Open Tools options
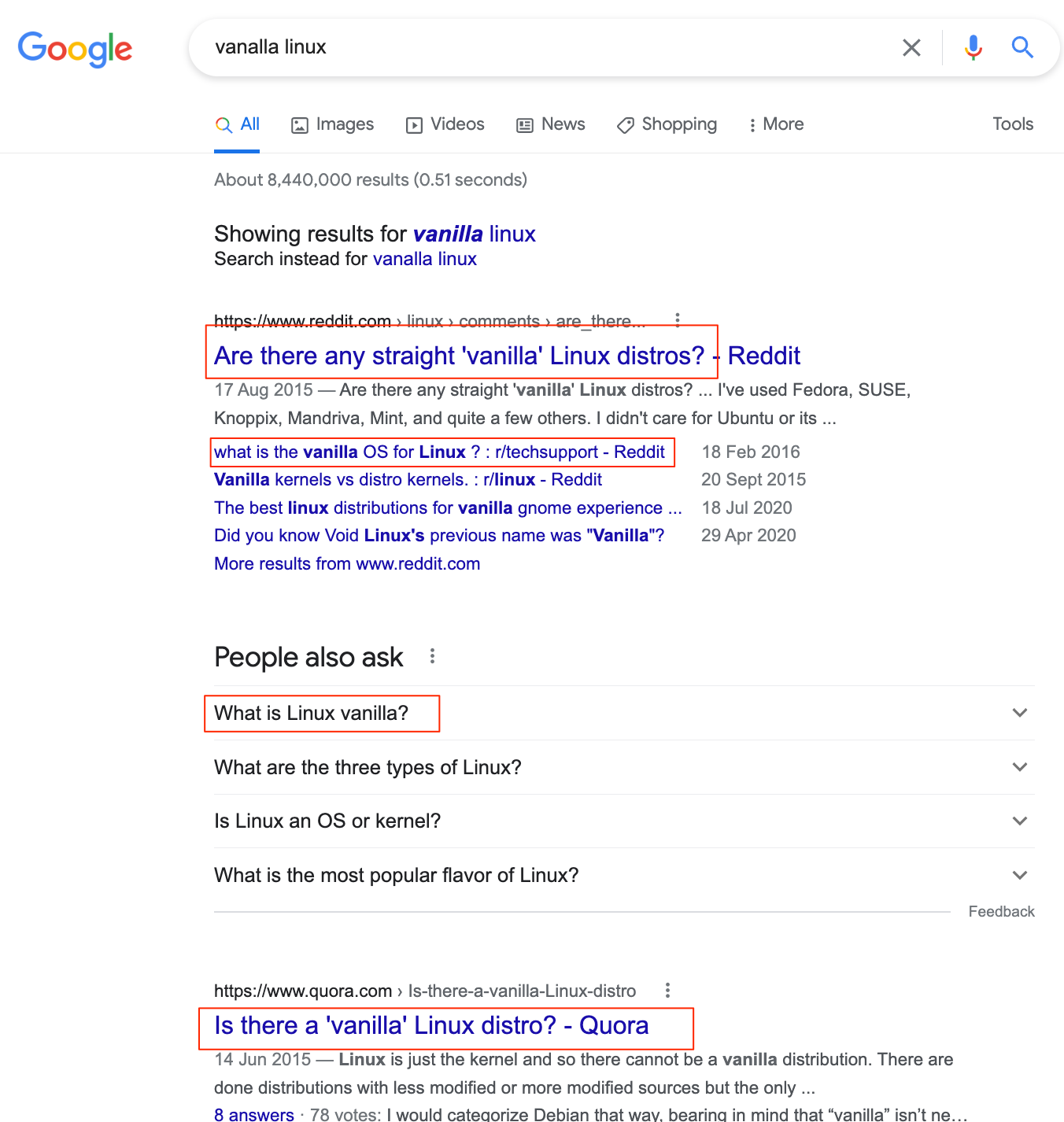The width and height of the screenshot is (1064, 1122). point(1012,124)
